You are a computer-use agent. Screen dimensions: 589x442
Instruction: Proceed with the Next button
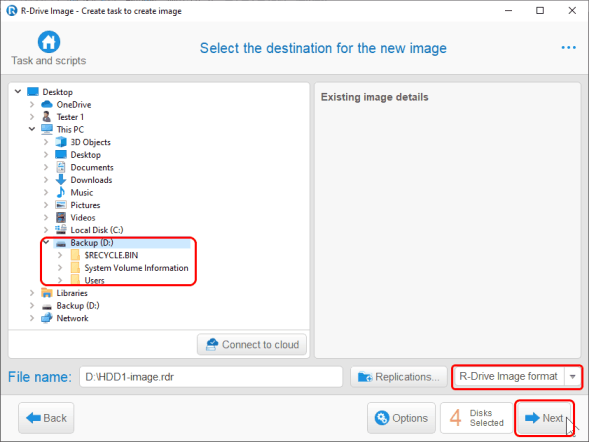pos(544,418)
